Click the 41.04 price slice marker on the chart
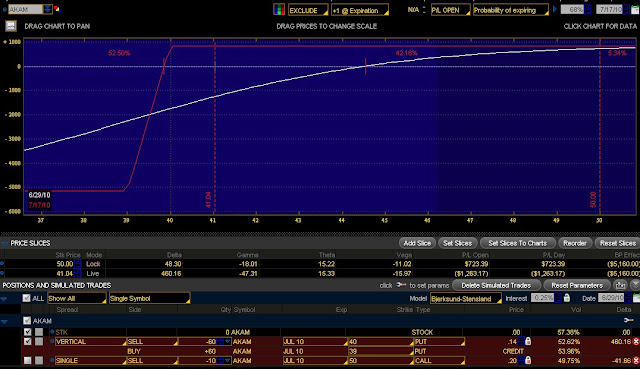Image resolution: width=640 pixels, height=369 pixels. (209, 200)
